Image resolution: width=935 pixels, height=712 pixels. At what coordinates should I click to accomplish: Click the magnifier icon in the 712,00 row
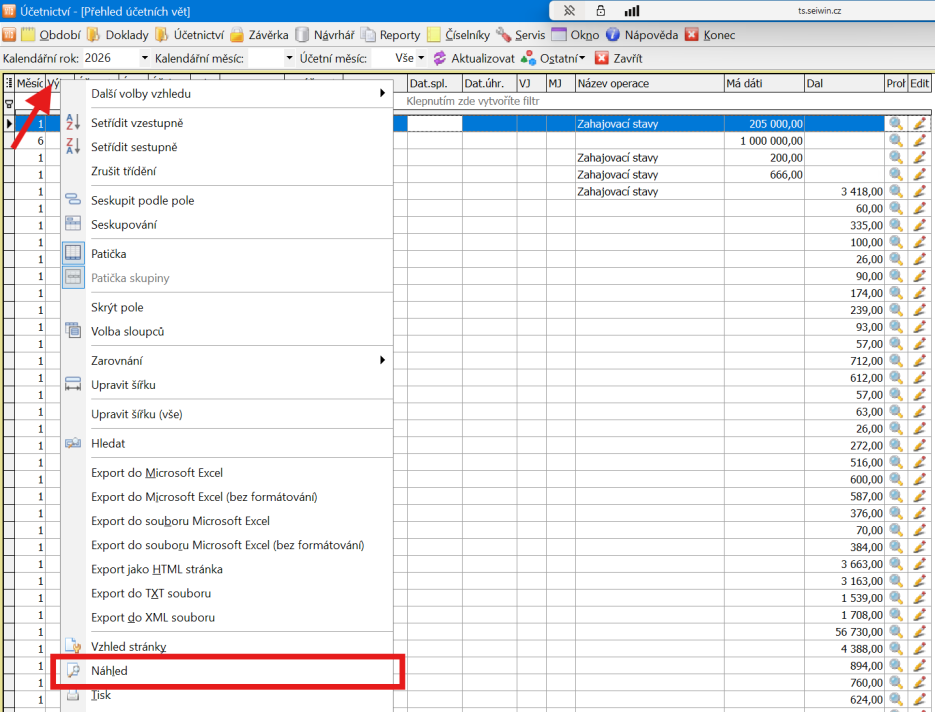(896, 360)
